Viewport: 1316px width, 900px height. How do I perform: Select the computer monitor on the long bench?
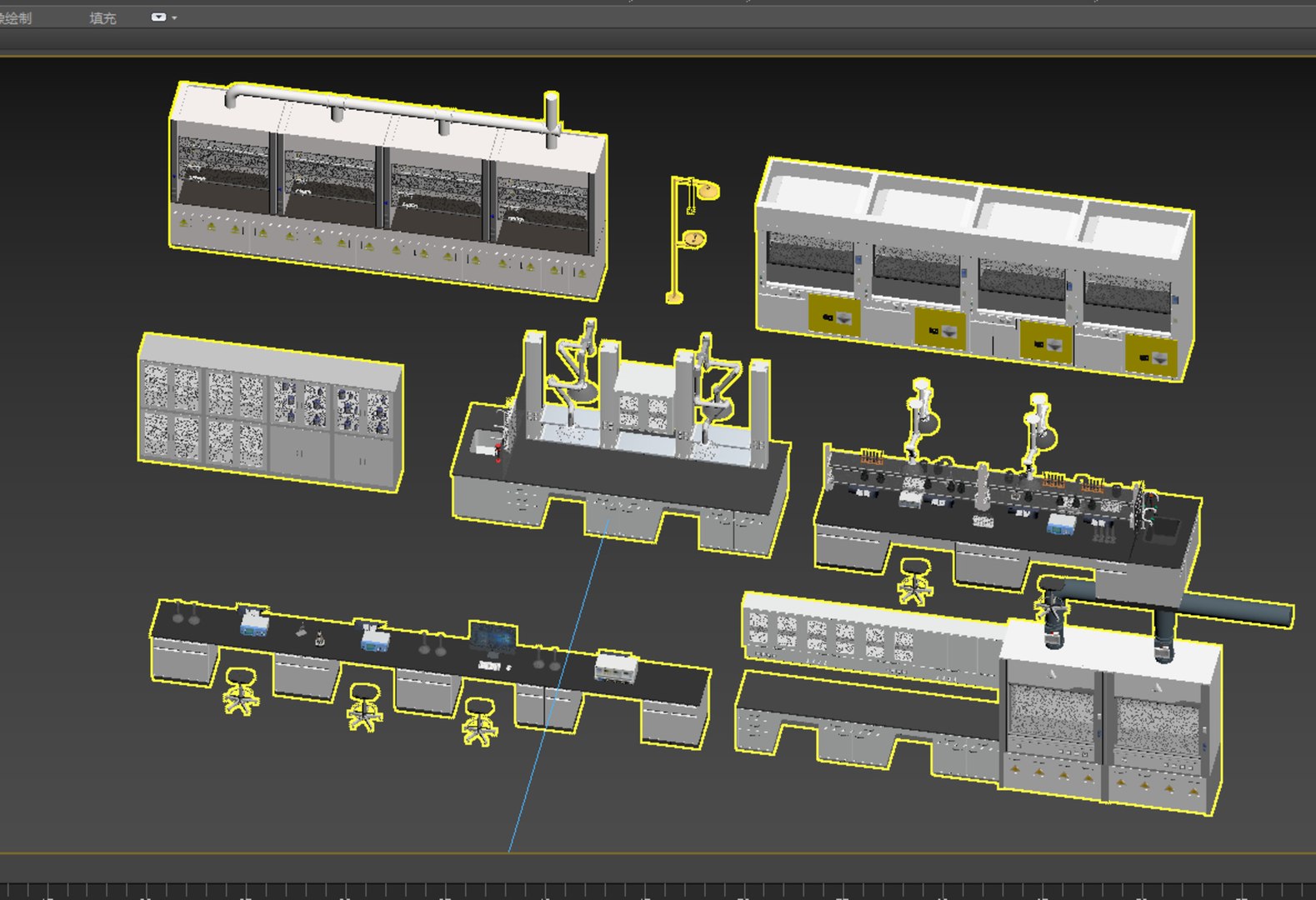pos(493,637)
